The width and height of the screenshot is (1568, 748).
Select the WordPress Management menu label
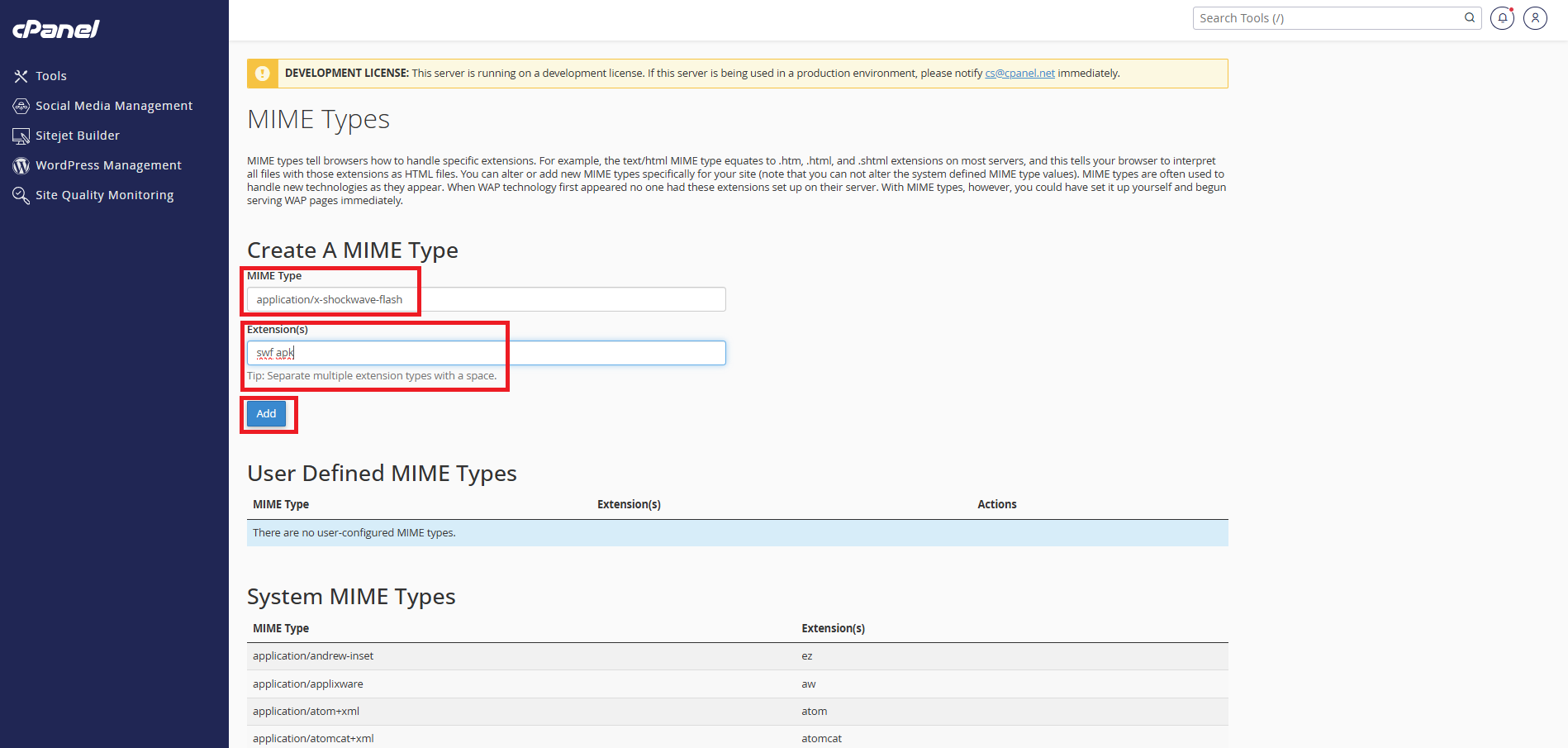pos(108,165)
